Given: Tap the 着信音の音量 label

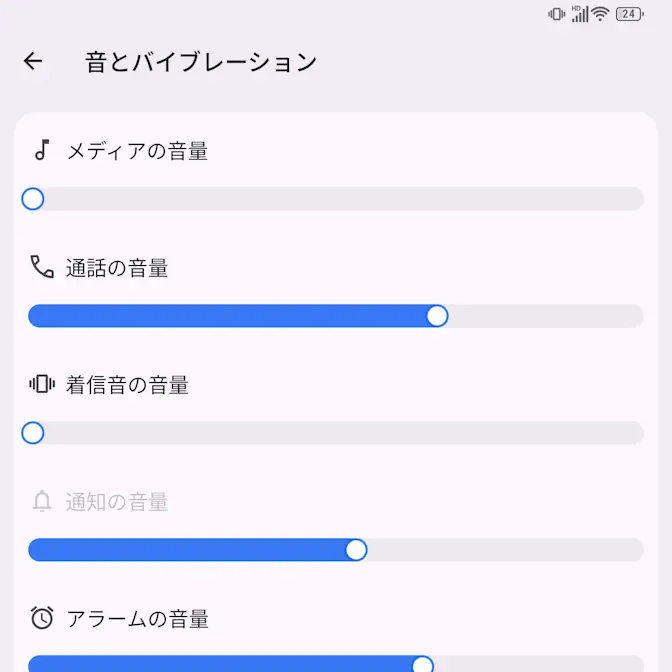Looking at the screenshot, I should [127, 385].
